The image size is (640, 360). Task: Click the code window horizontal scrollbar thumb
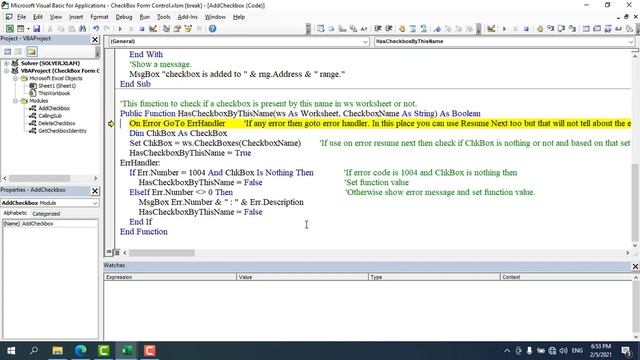point(162,253)
